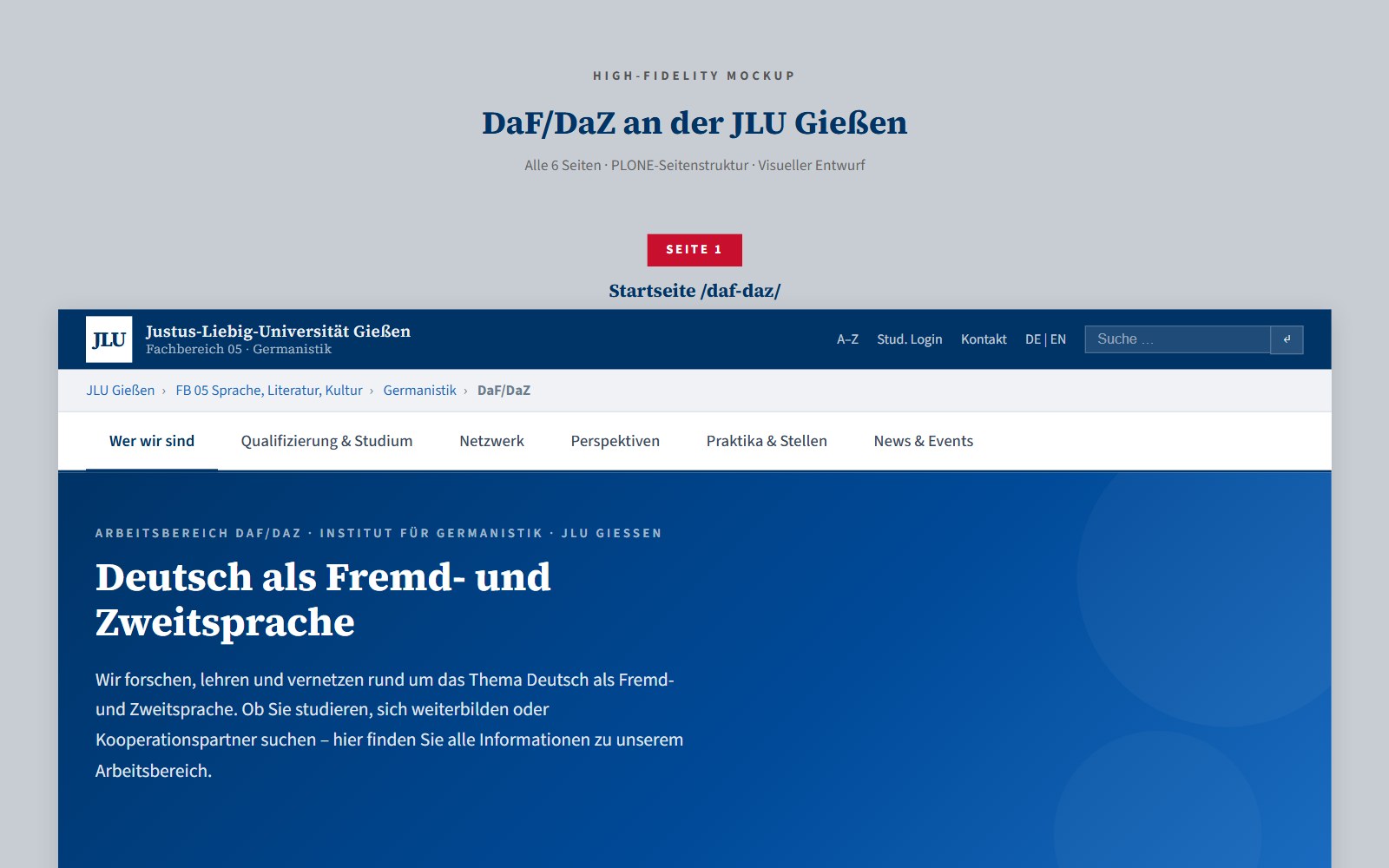Select the DaF/DaZ breadcrumb entry
Screen dimensions: 1389x868
tap(504, 391)
